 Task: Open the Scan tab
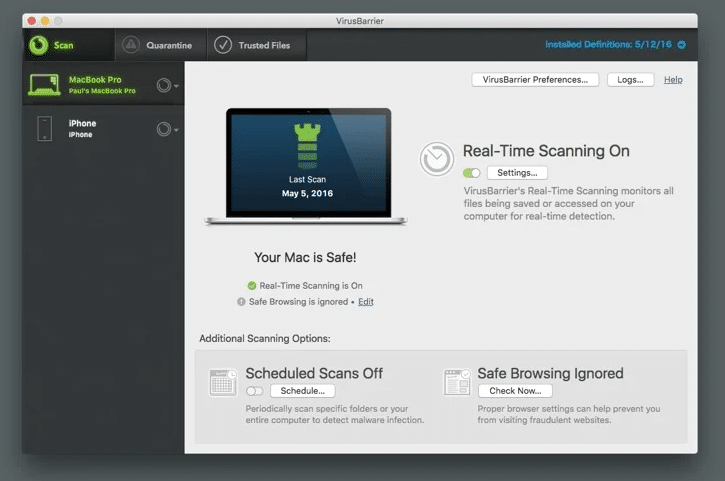68,45
